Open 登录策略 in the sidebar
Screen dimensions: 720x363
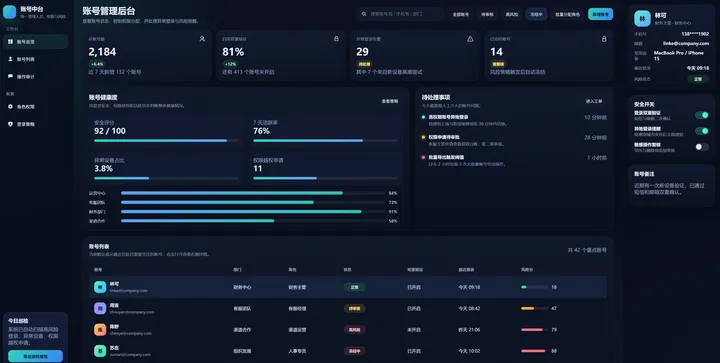pyautogui.click(x=35, y=124)
